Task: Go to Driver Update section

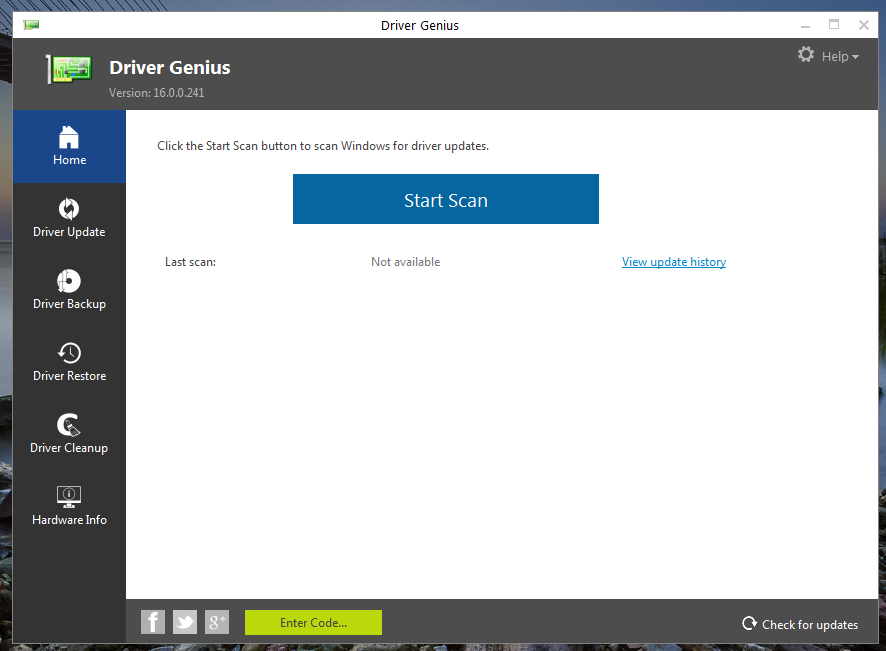Action: [69, 218]
